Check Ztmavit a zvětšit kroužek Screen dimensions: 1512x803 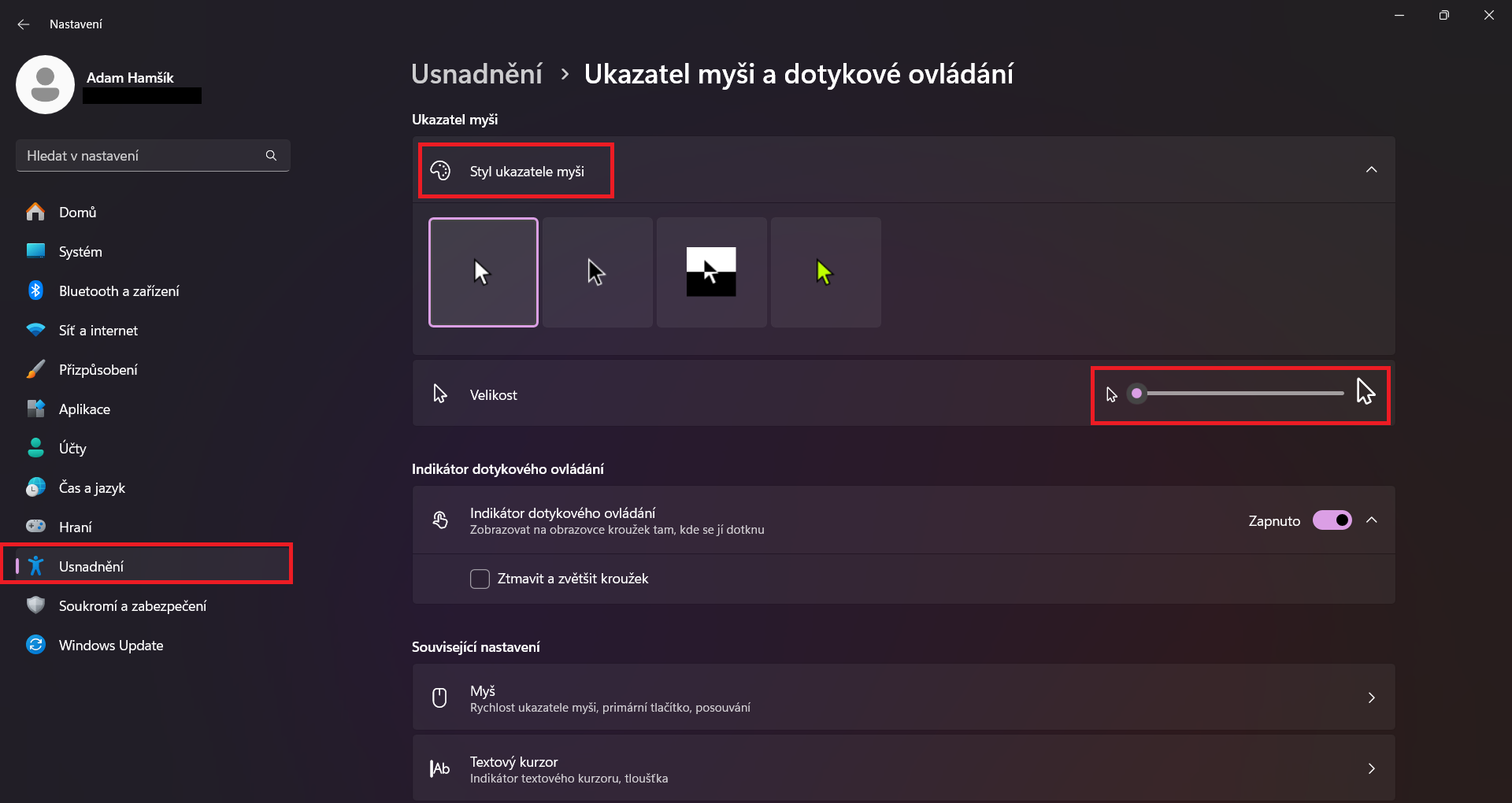coord(480,579)
